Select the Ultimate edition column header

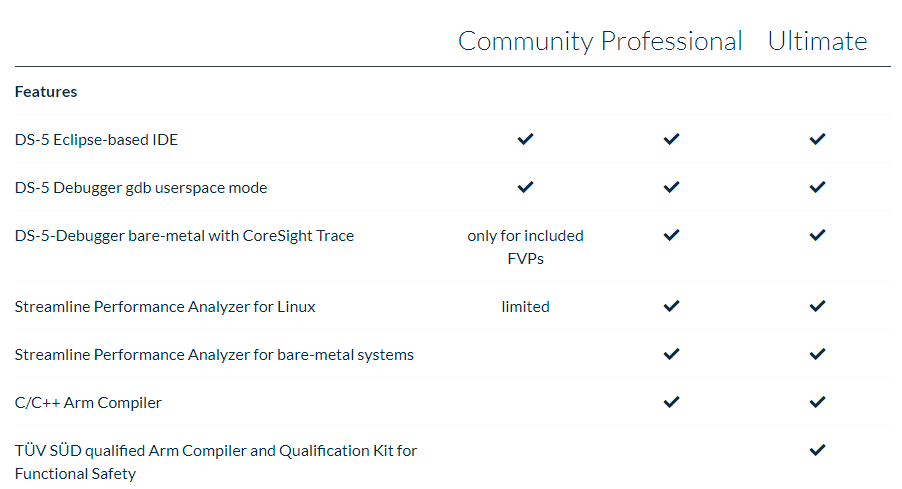tap(817, 41)
